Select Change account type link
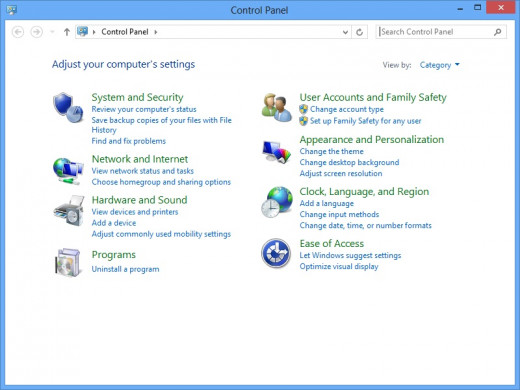The image size is (520, 390). point(347,109)
